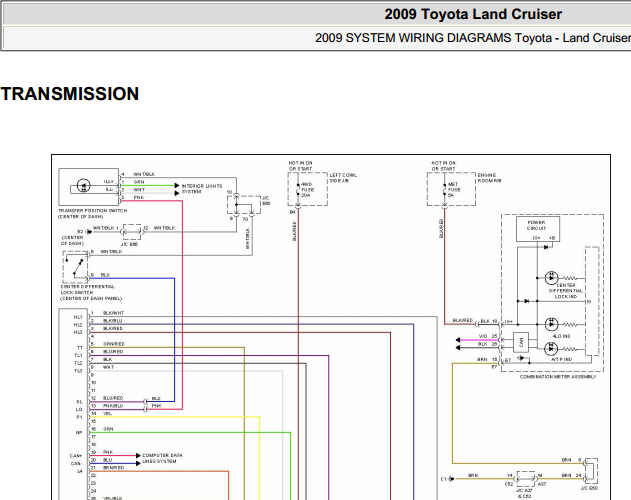Click the E2 ground point label
Image resolution: width=631 pixels, height=500 pixels.
tap(80, 232)
